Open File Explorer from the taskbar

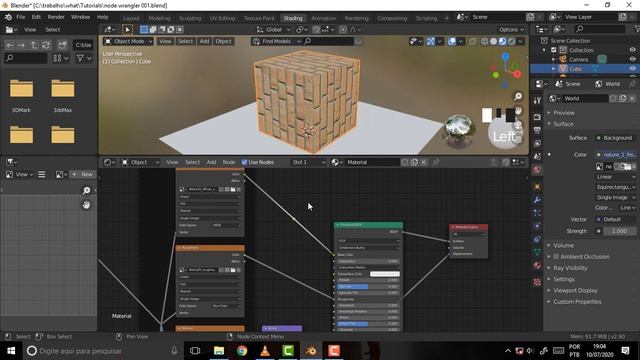[x=219, y=351]
